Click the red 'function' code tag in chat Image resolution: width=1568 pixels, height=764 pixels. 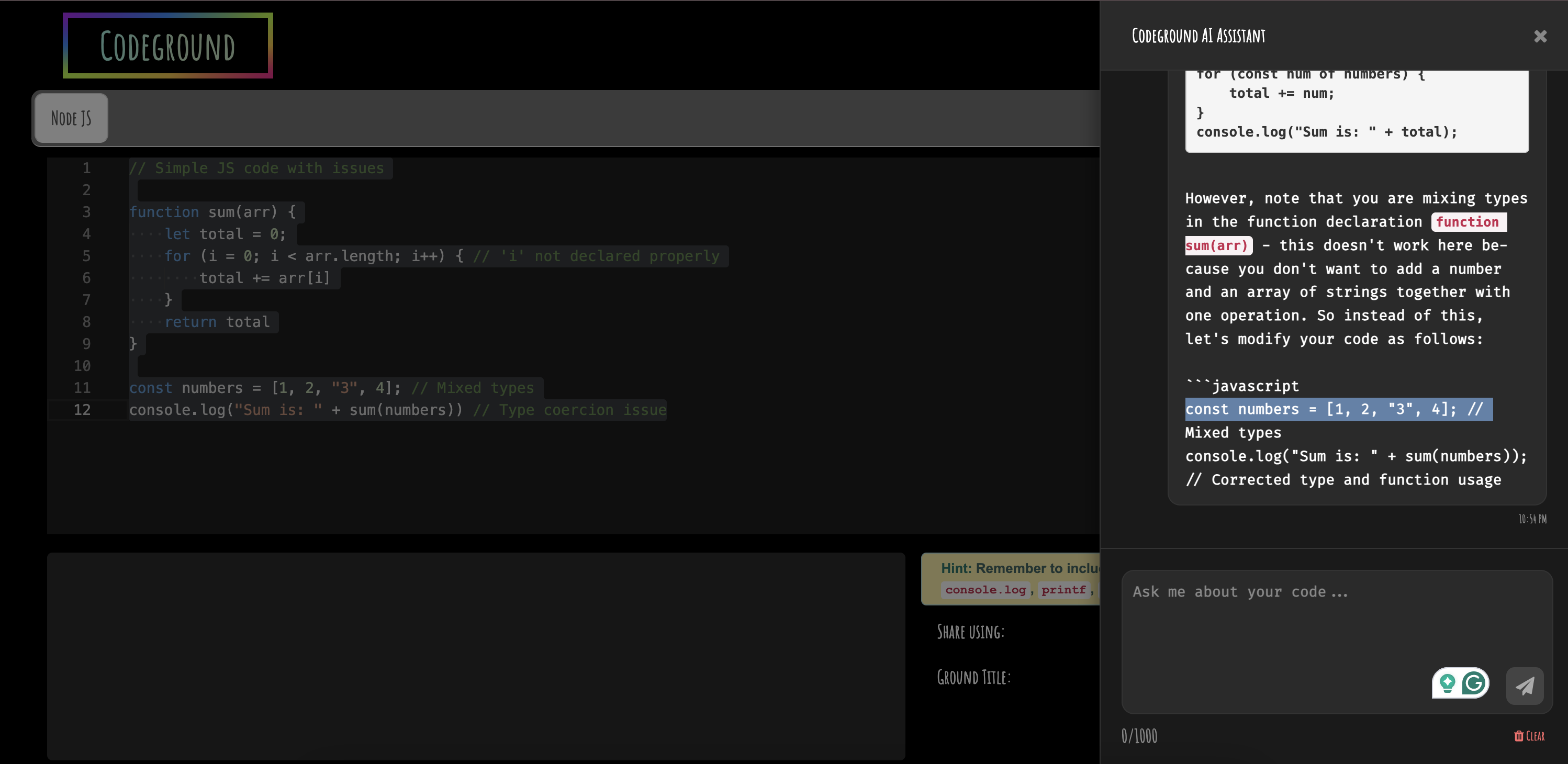(1468, 221)
